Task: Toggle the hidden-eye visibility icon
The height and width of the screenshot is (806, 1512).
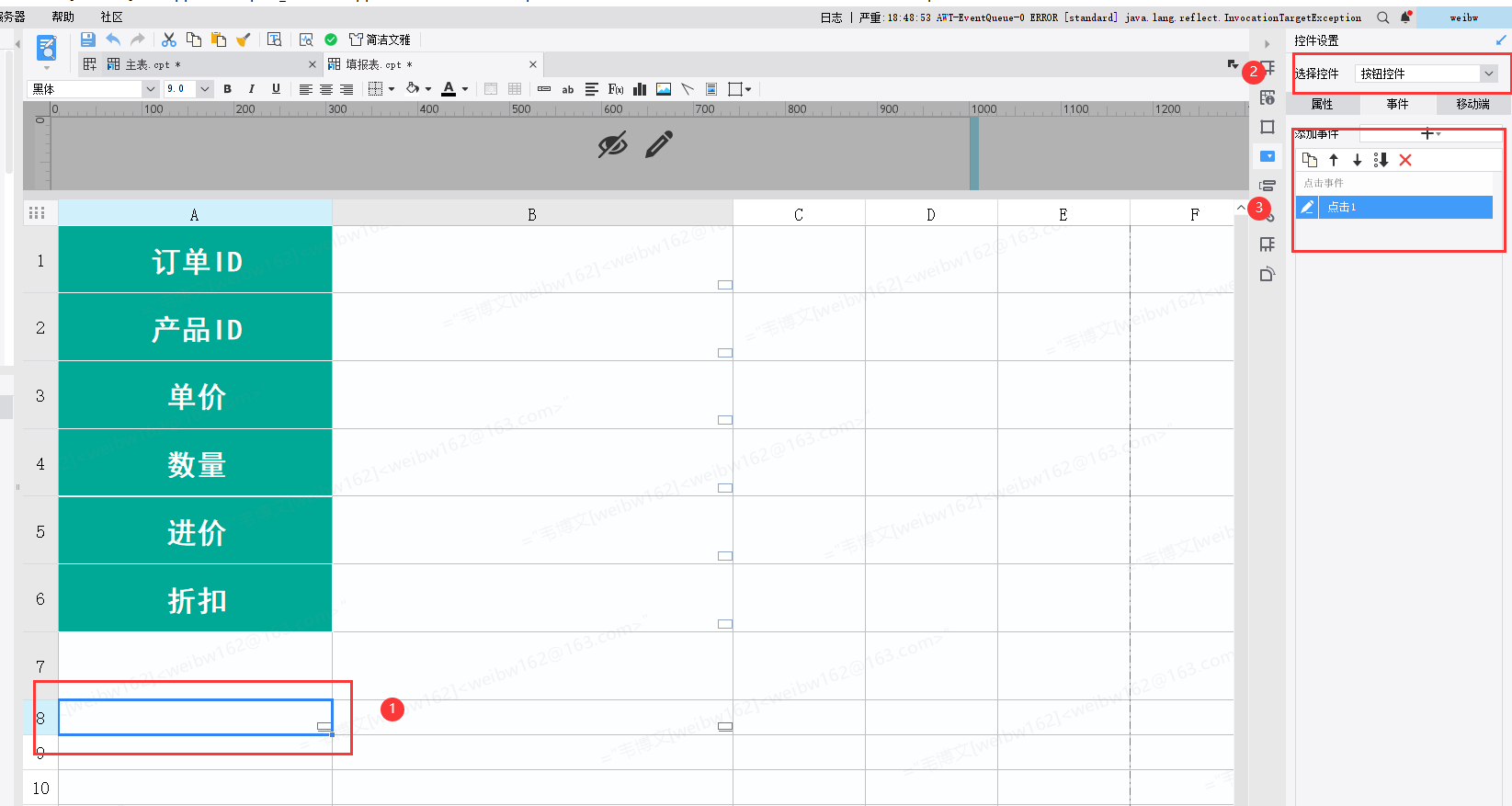Action: coord(612,145)
